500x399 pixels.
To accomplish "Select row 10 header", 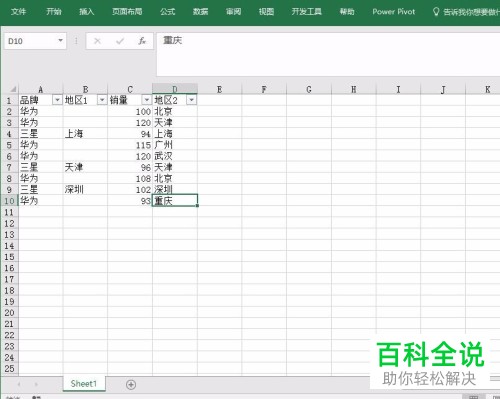I will [x=9, y=201].
